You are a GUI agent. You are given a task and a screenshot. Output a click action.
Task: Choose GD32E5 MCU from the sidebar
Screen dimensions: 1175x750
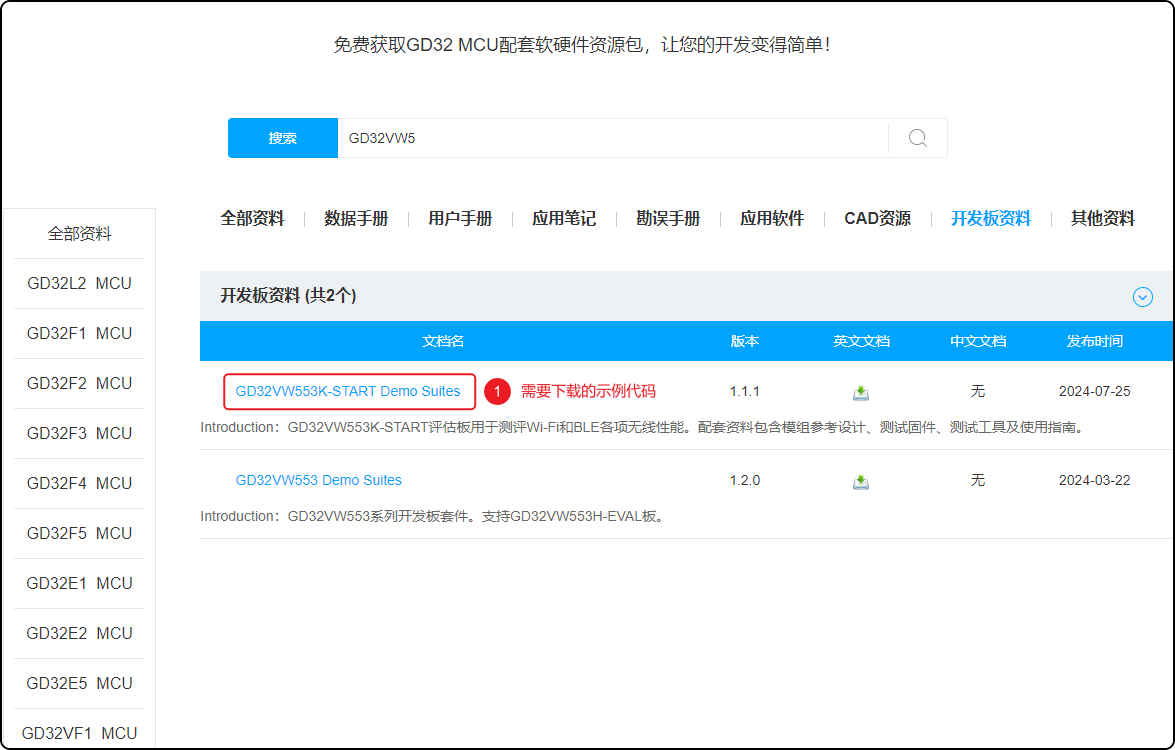pyautogui.click(x=79, y=683)
